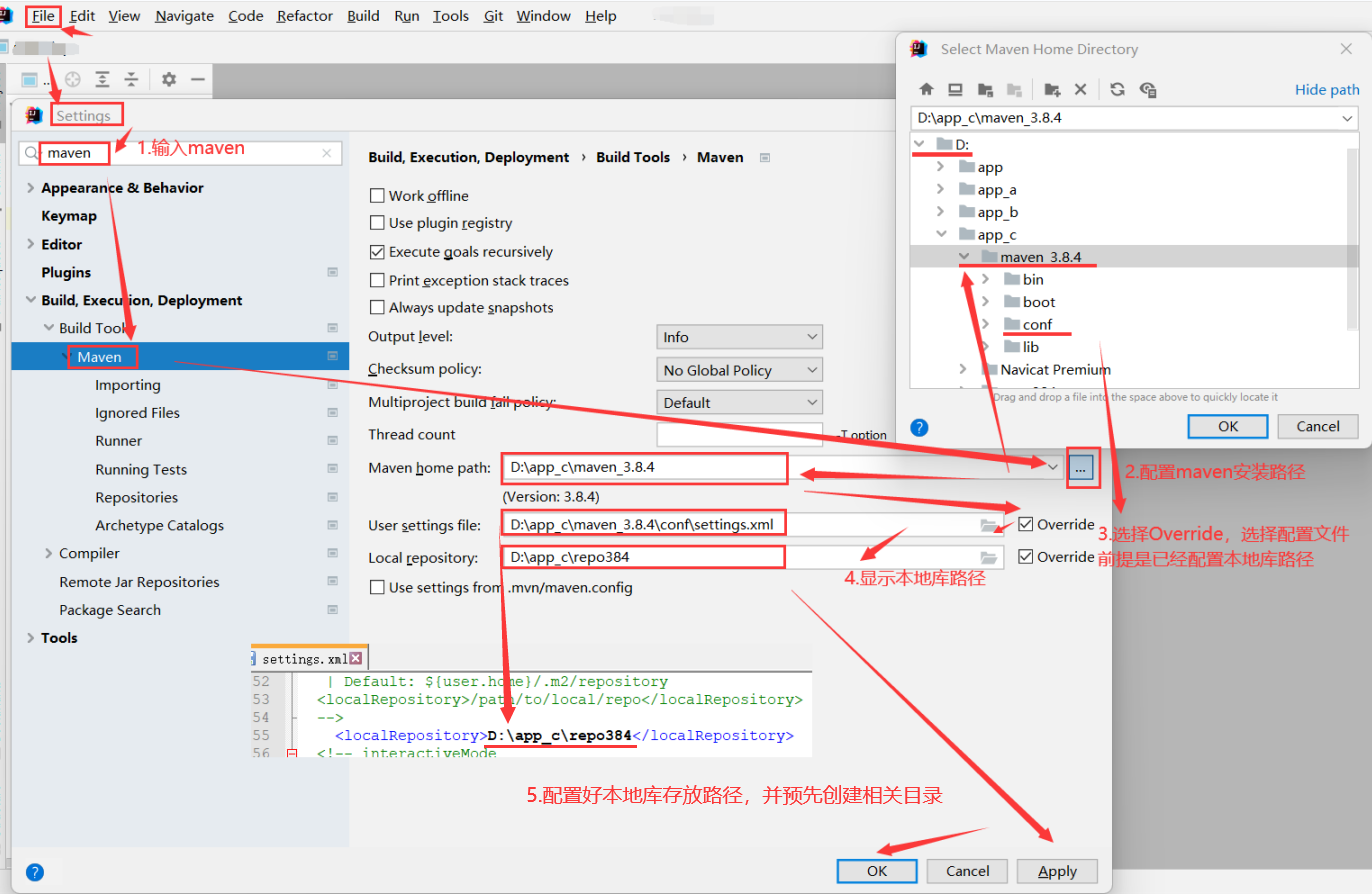Enable Always update snapshots checkbox
This screenshot has width=1372, height=894.
[x=377, y=308]
